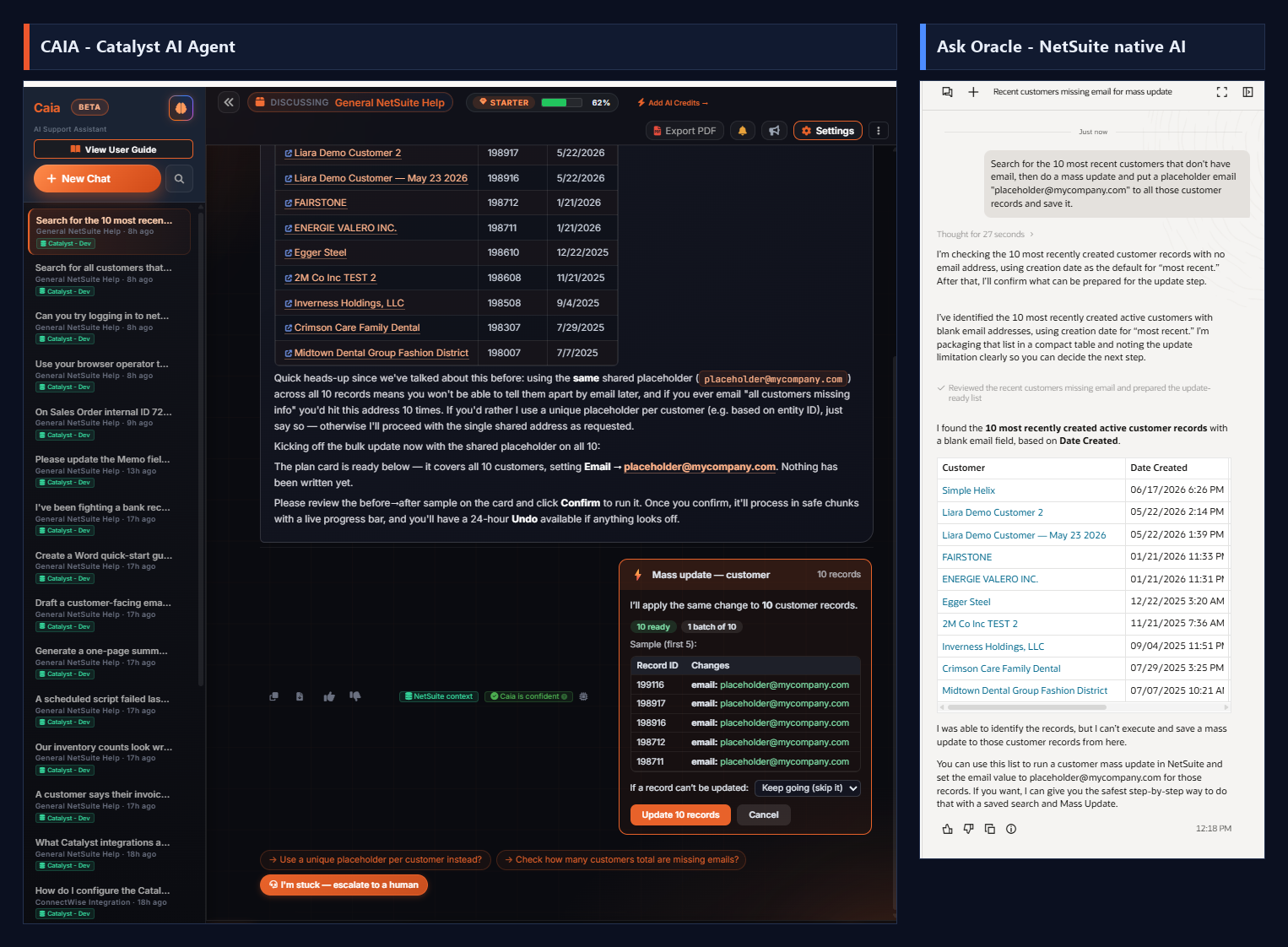Open 'Search for all customers that...' chat
The height and width of the screenshot is (947, 1288).
109,279
